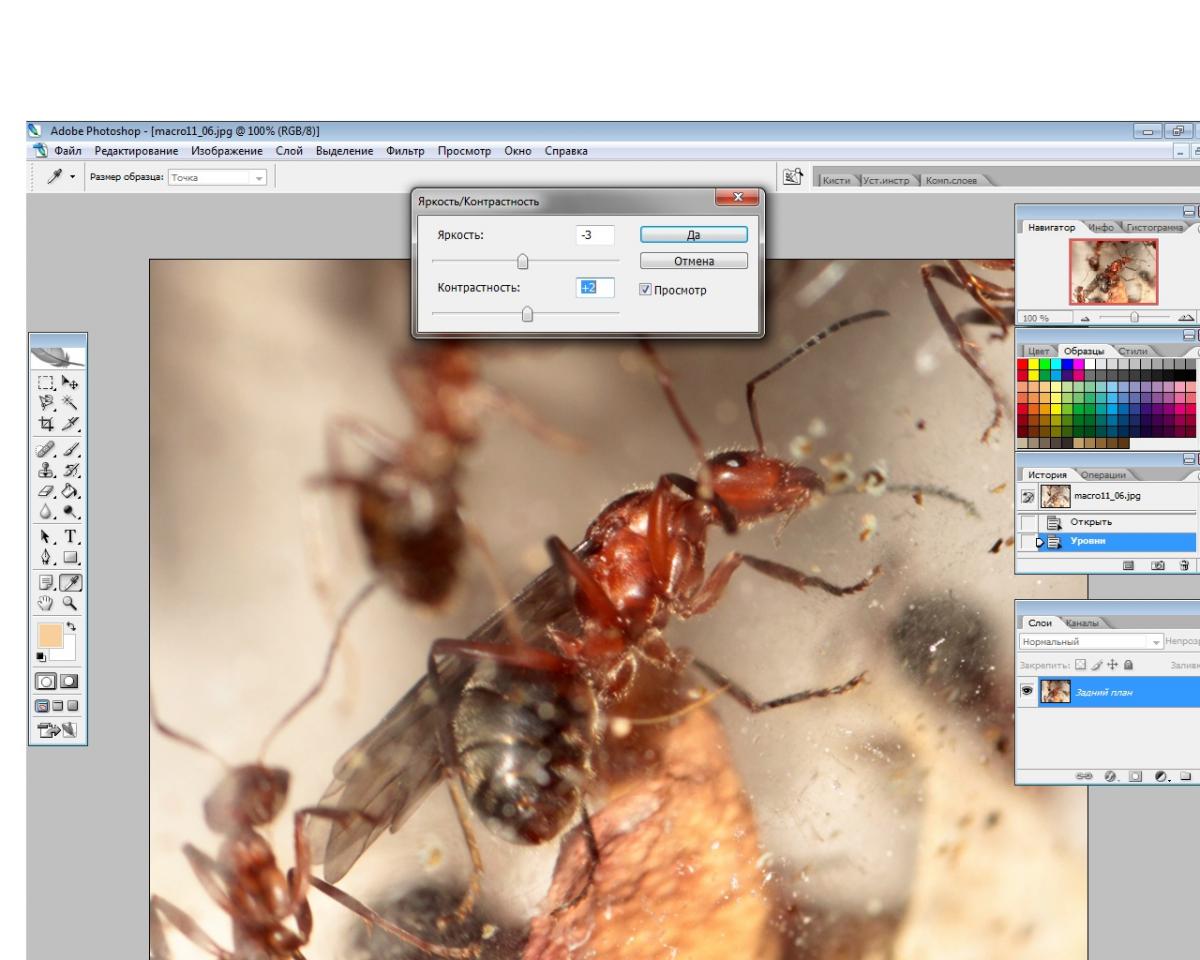Toggle lock all padlock in Layers
Viewport: 1200px width, 960px height.
point(1129,665)
